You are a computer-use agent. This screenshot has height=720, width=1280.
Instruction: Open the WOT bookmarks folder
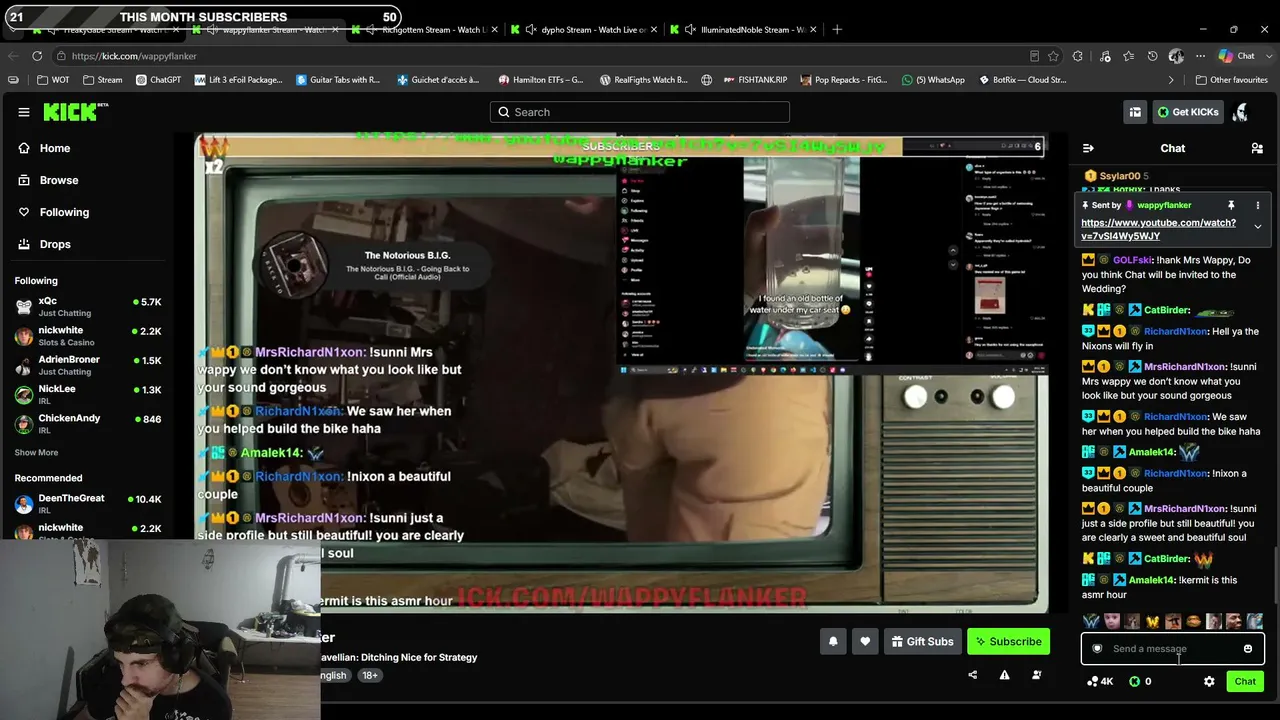tap(53, 80)
